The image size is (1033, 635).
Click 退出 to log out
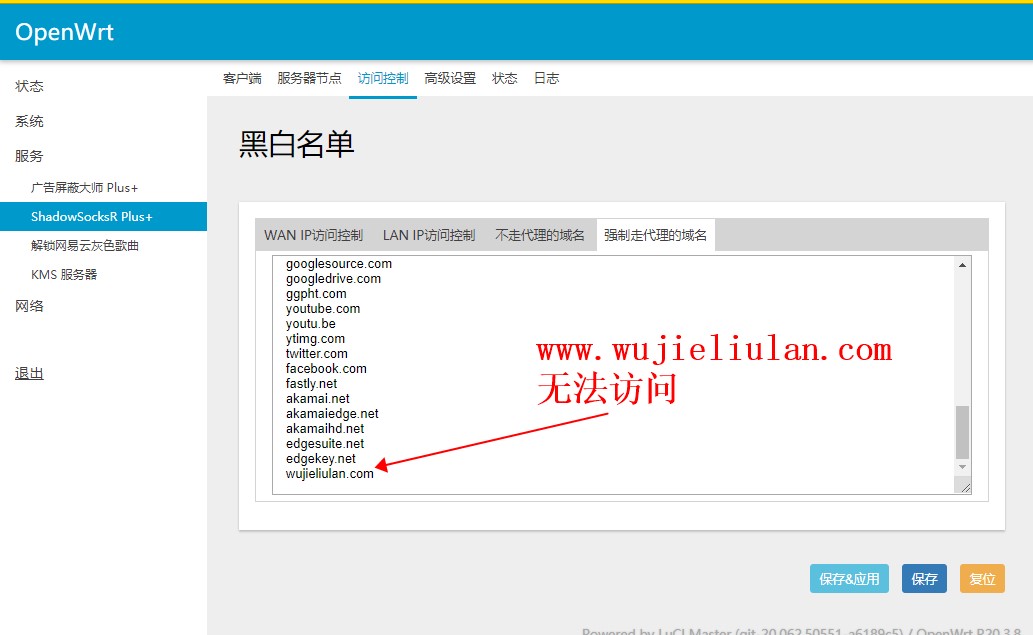coord(27,373)
